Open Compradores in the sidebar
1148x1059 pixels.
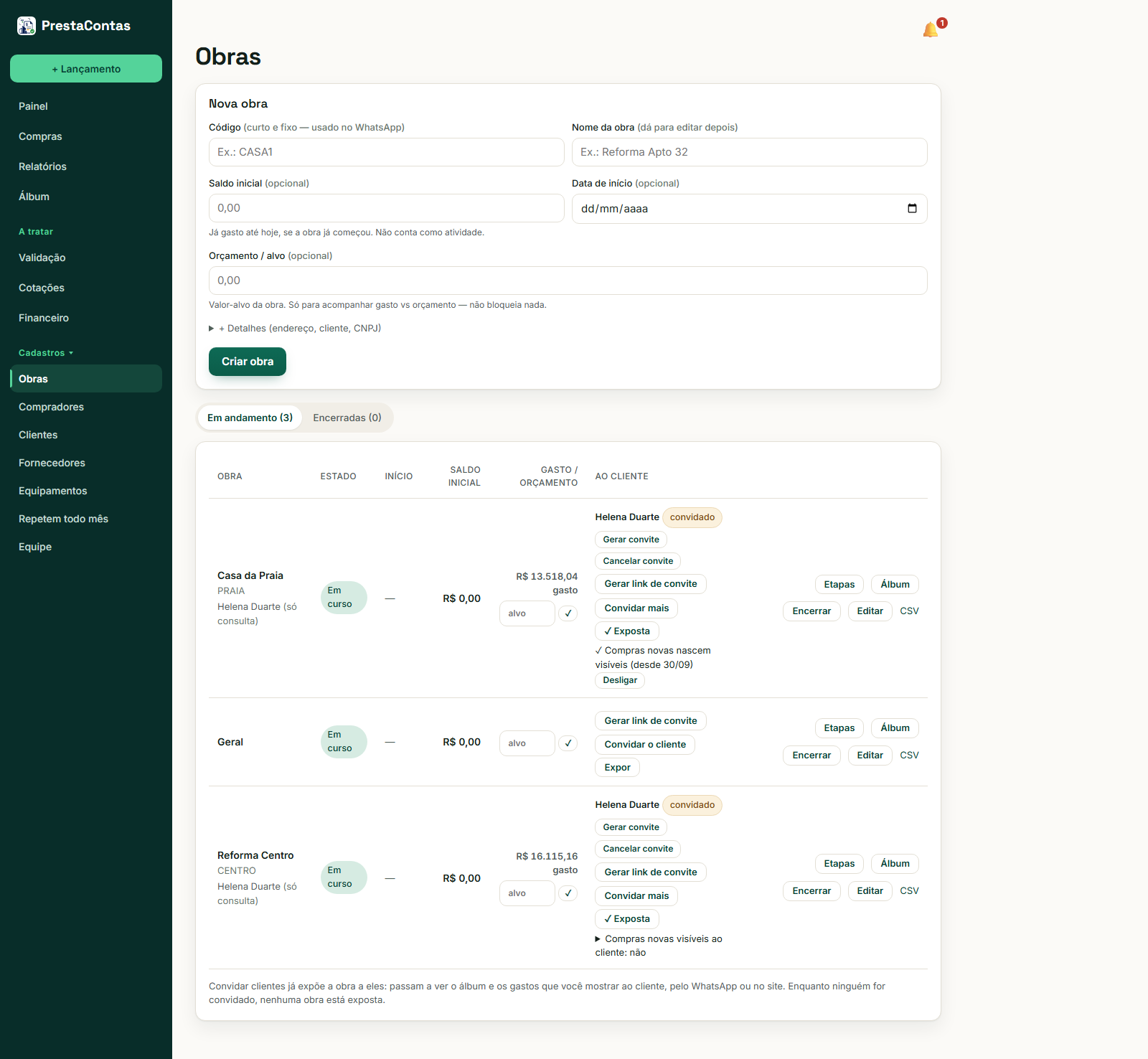click(x=86, y=407)
